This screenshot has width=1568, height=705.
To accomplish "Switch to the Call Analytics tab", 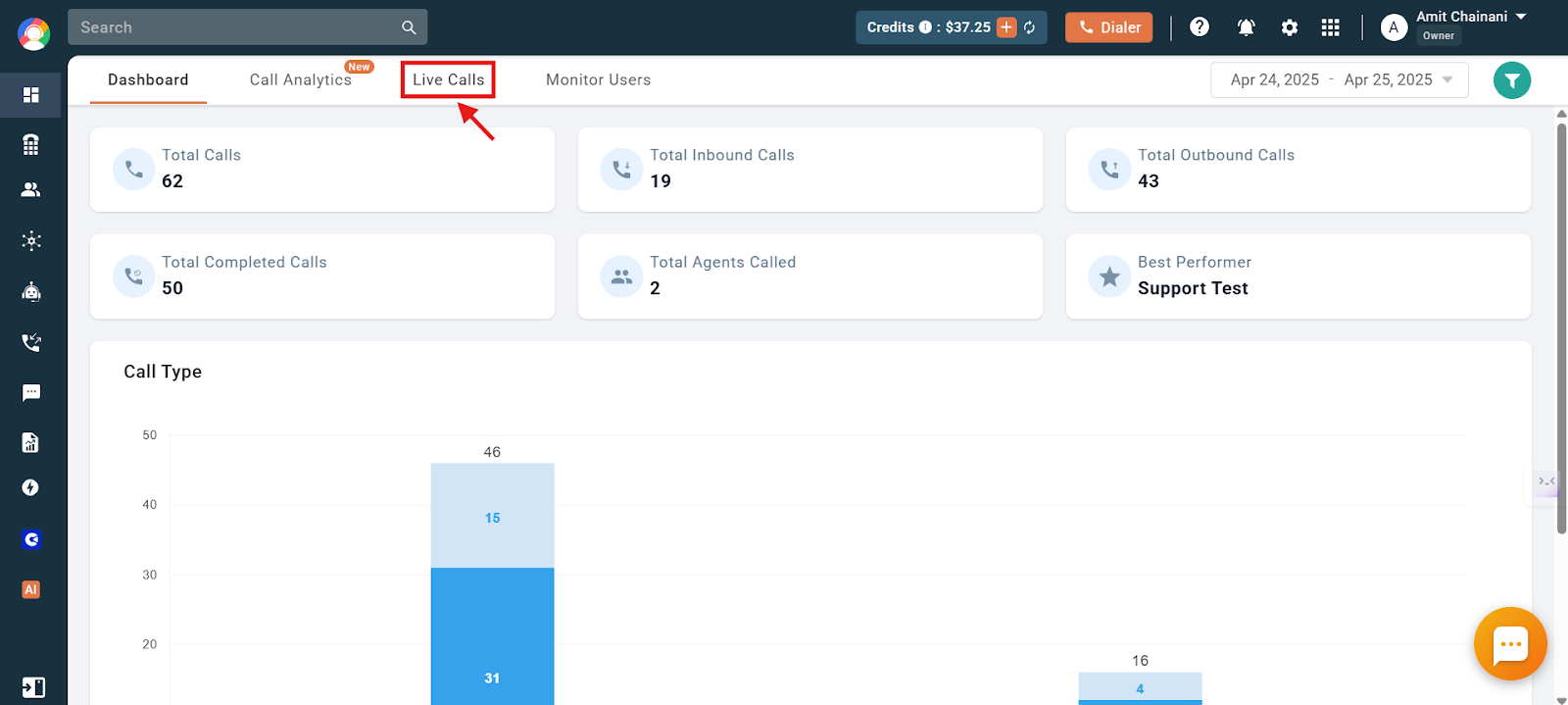I will [x=301, y=79].
